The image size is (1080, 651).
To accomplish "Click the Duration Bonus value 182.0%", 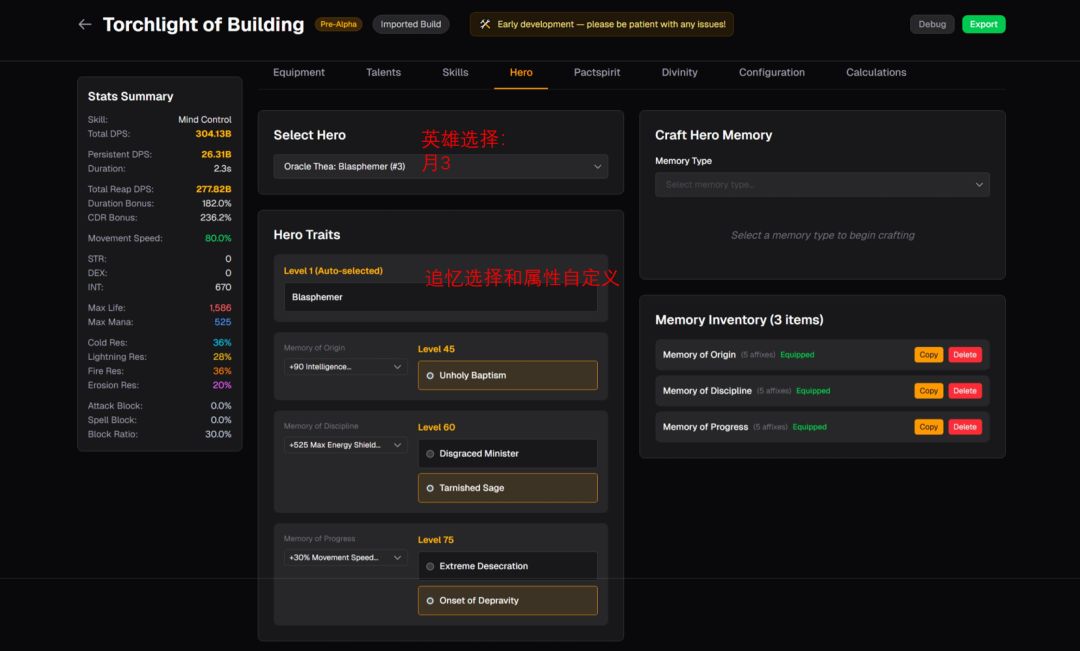I will pos(216,203).
